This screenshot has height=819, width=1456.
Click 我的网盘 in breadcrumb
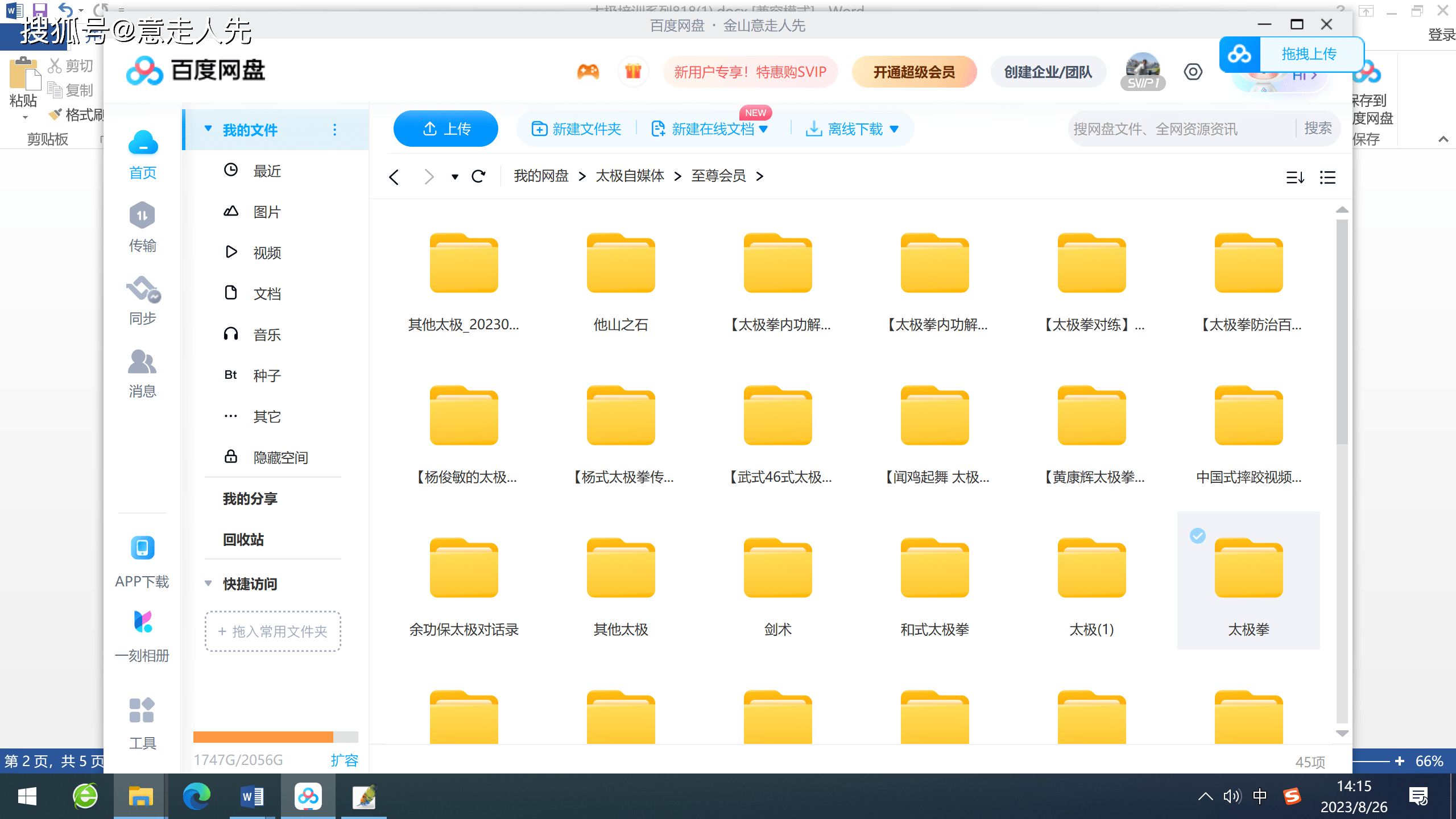(541, 176)
